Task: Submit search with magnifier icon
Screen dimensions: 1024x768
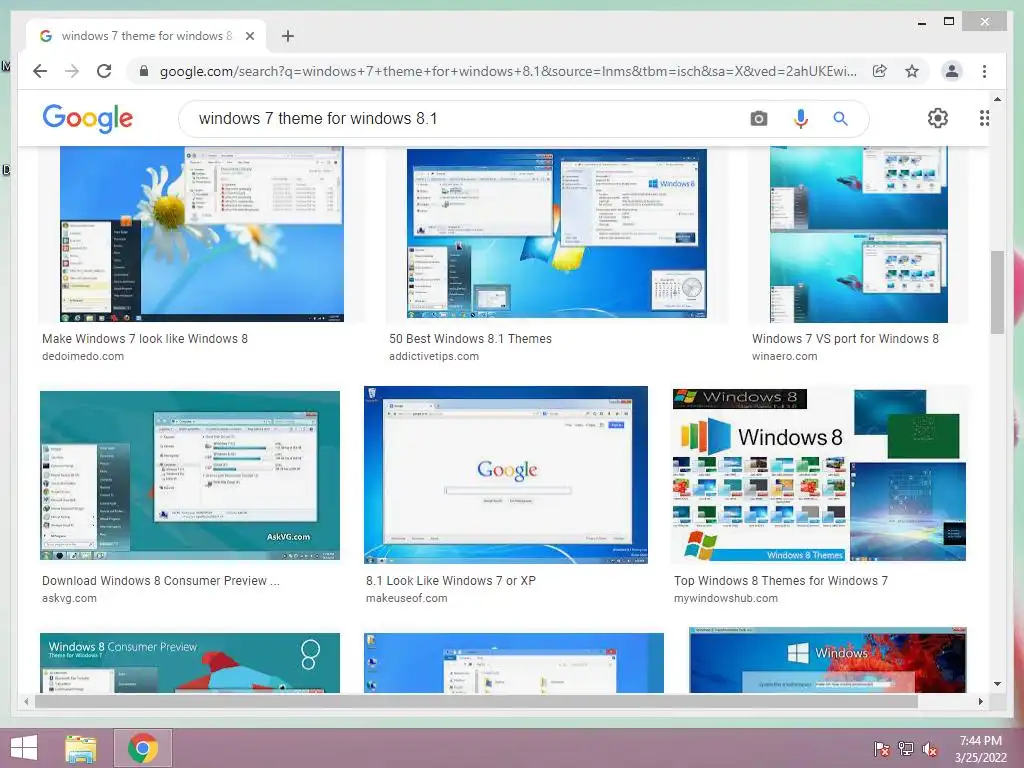Action: click(840, 118)
